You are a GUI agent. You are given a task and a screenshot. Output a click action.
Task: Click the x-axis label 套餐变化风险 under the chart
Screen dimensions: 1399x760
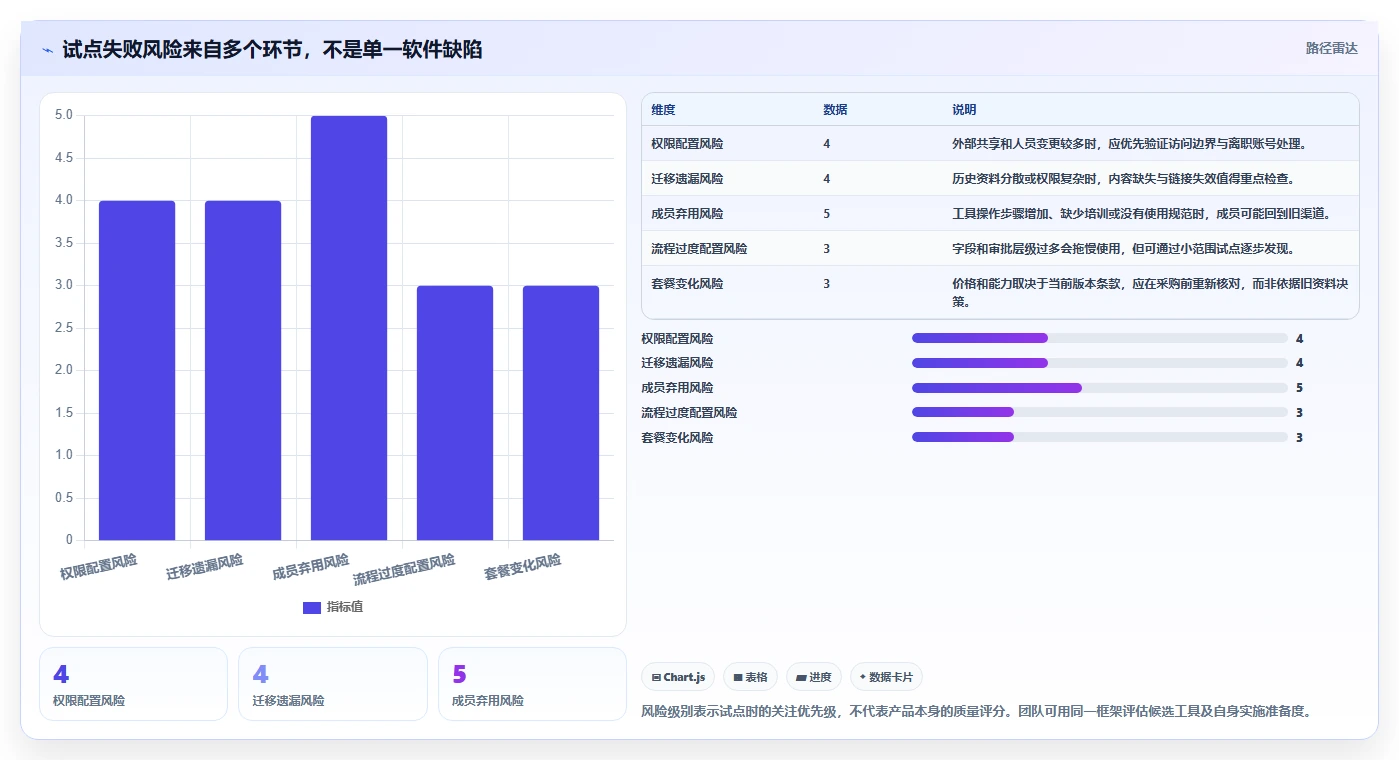click(522, 567)
